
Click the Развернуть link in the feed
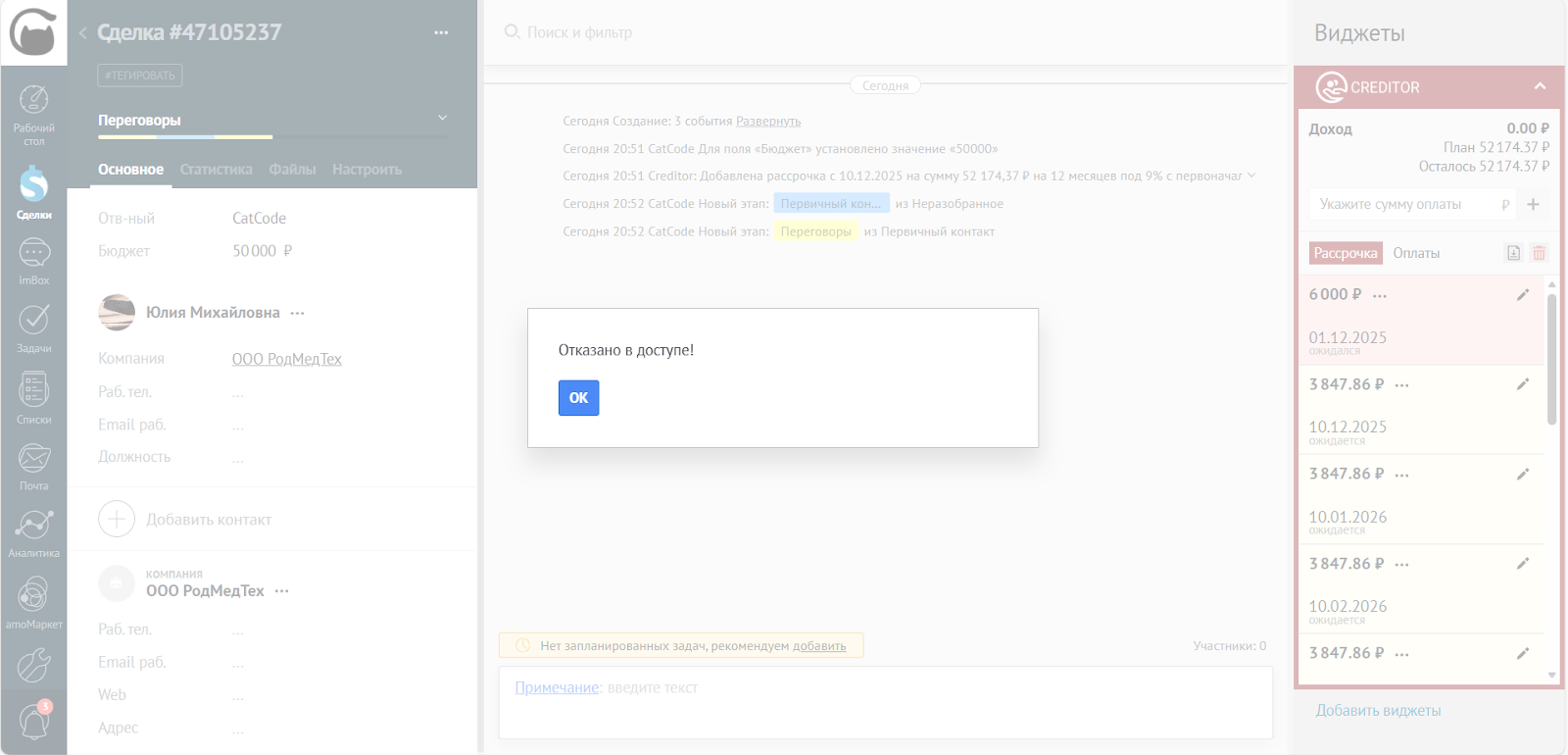click(x=768, y=122)
